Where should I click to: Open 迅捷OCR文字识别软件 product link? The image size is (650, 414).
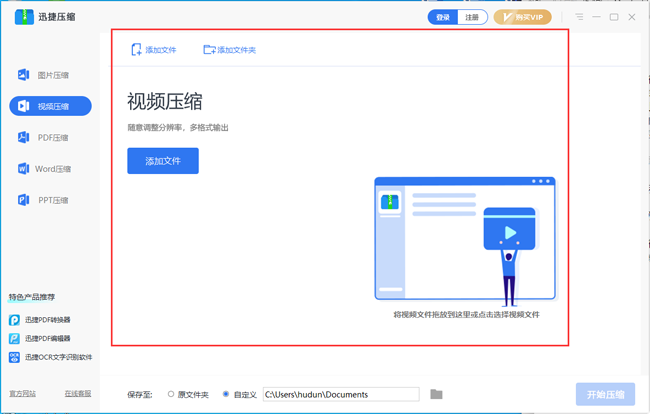click(x=58, y=357)
